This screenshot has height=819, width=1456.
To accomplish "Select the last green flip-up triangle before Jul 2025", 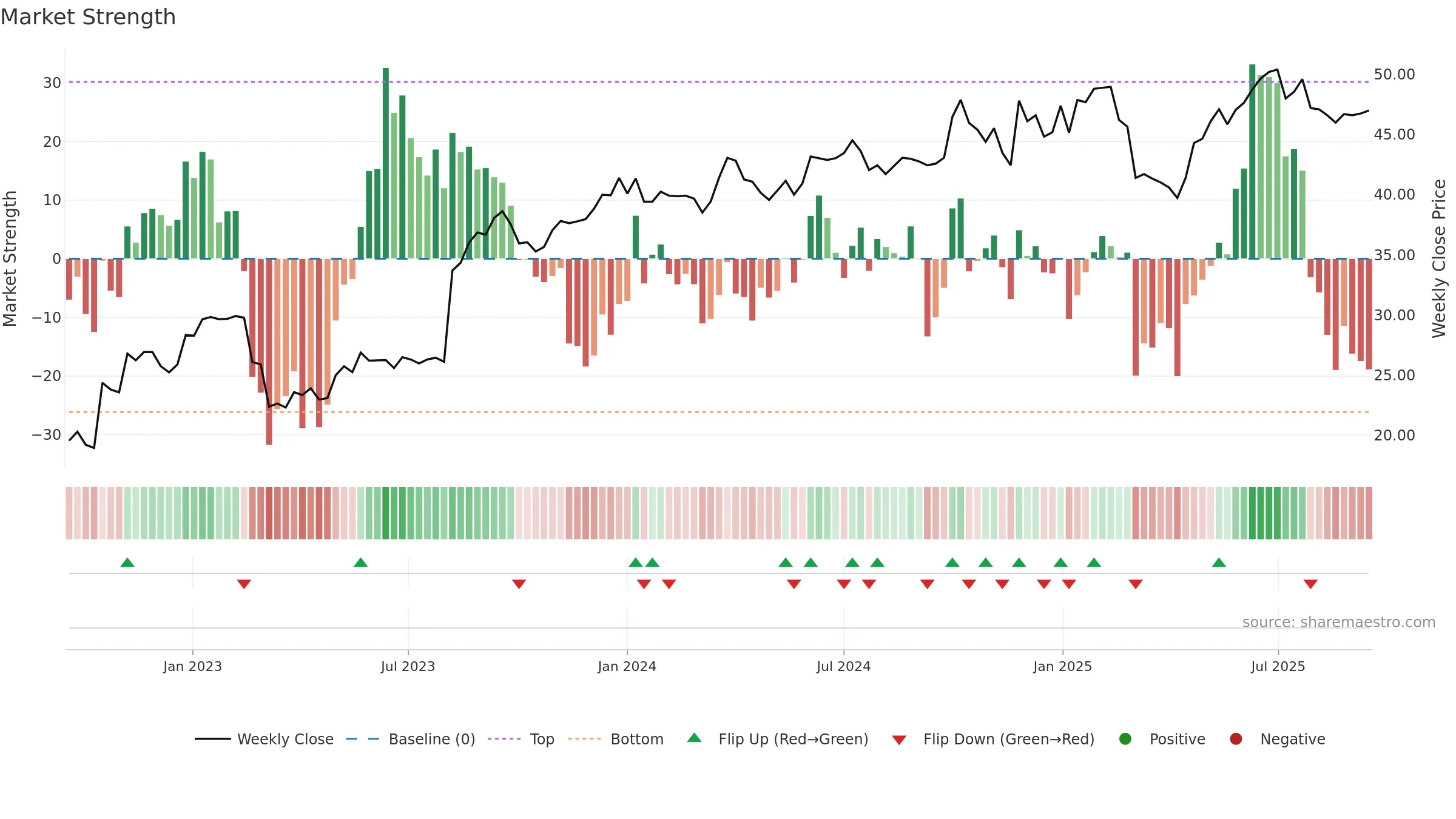I will [1219, 562].
